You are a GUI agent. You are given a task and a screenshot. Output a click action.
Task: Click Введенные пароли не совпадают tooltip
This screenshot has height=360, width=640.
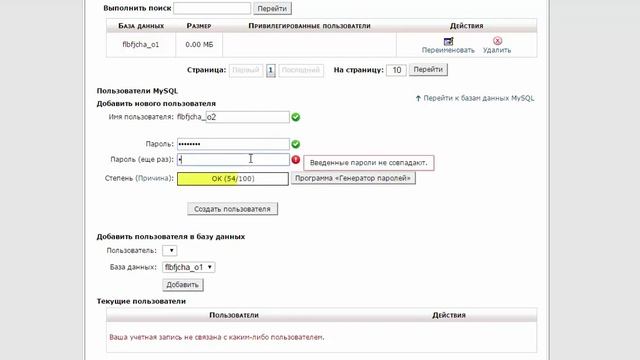[369, 162]
